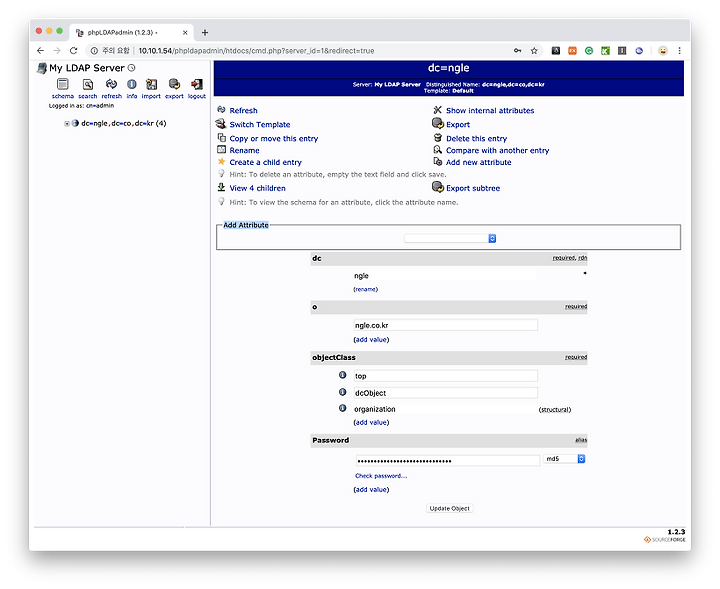Click the address bar URL

point(256,51)
